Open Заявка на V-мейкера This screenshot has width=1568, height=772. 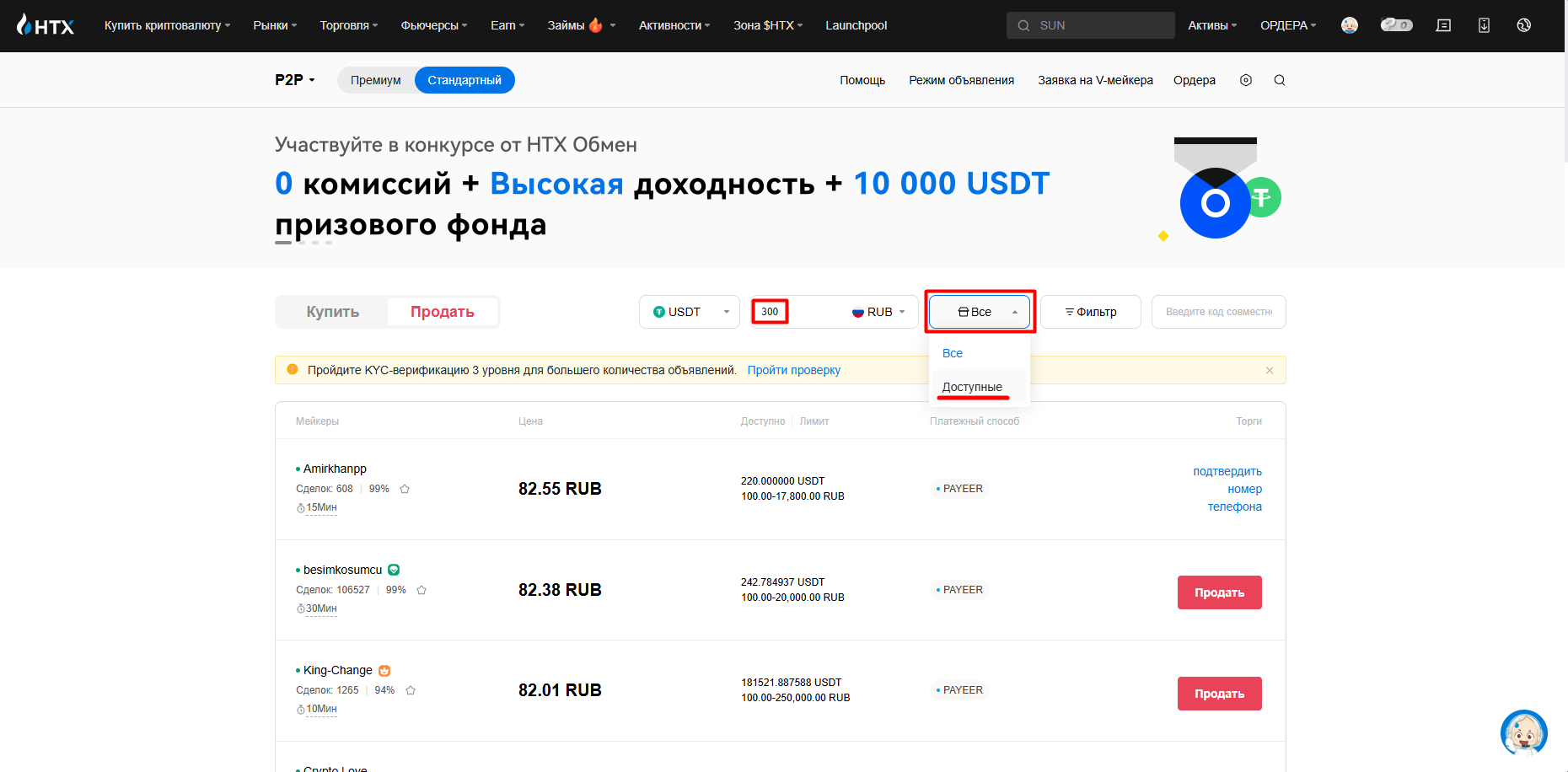coord(1095,80)
